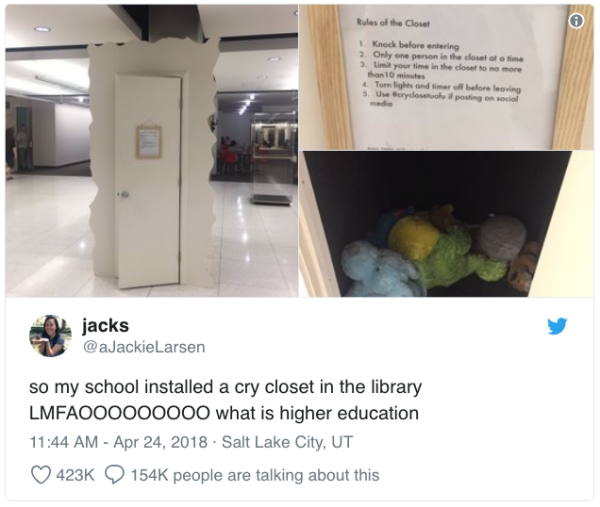
Task: Click the 423K likes count
Action: (75, 475)
